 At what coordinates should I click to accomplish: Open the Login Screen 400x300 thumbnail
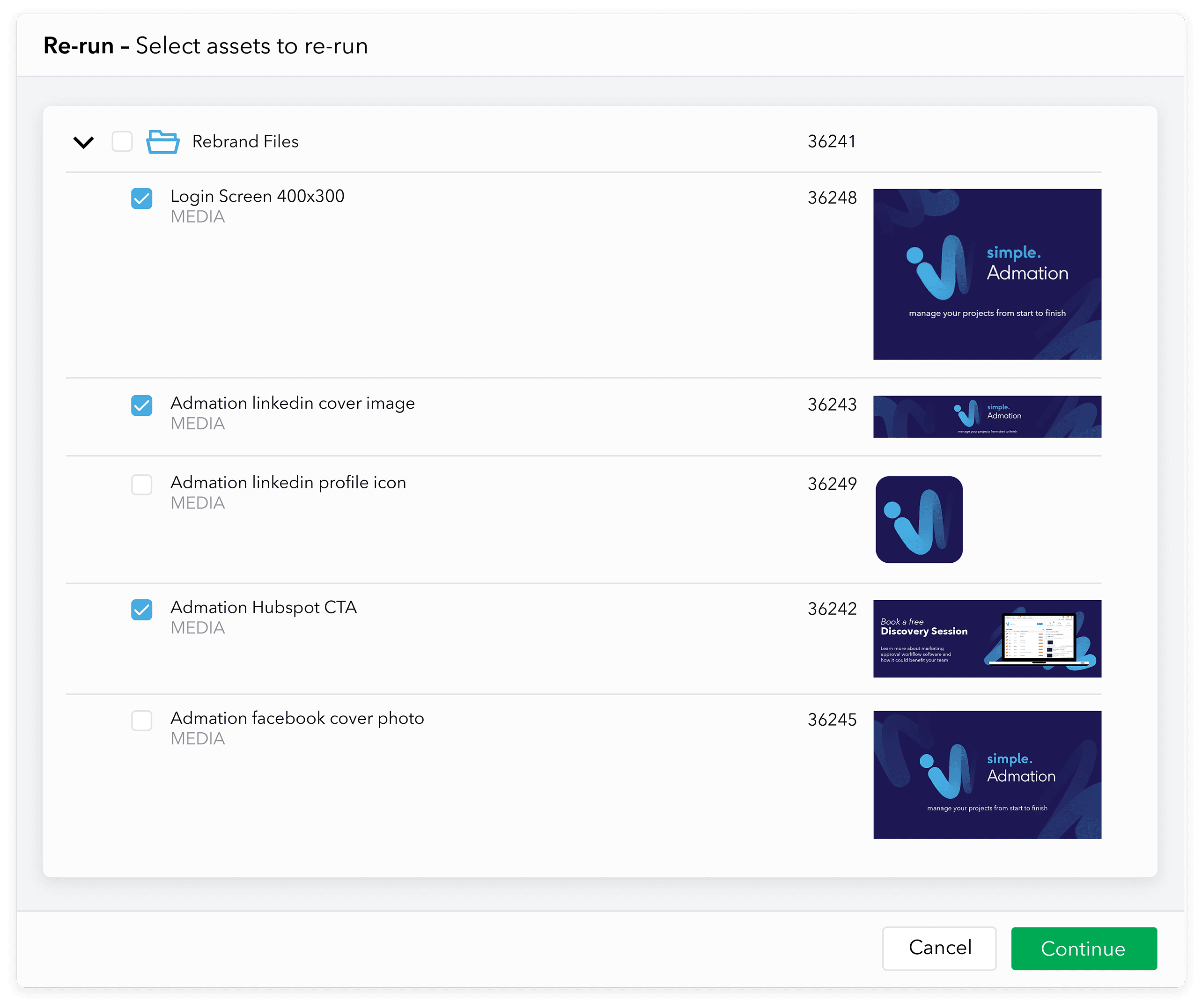(x=987, y=274)
